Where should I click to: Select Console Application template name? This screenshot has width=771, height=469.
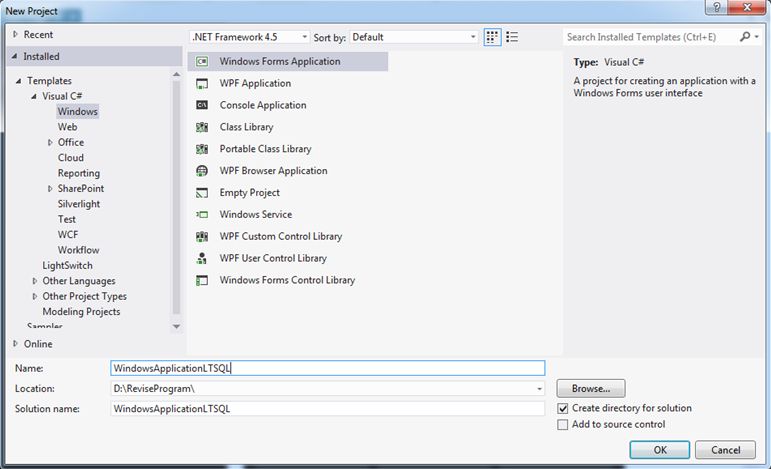coord(263,105)
